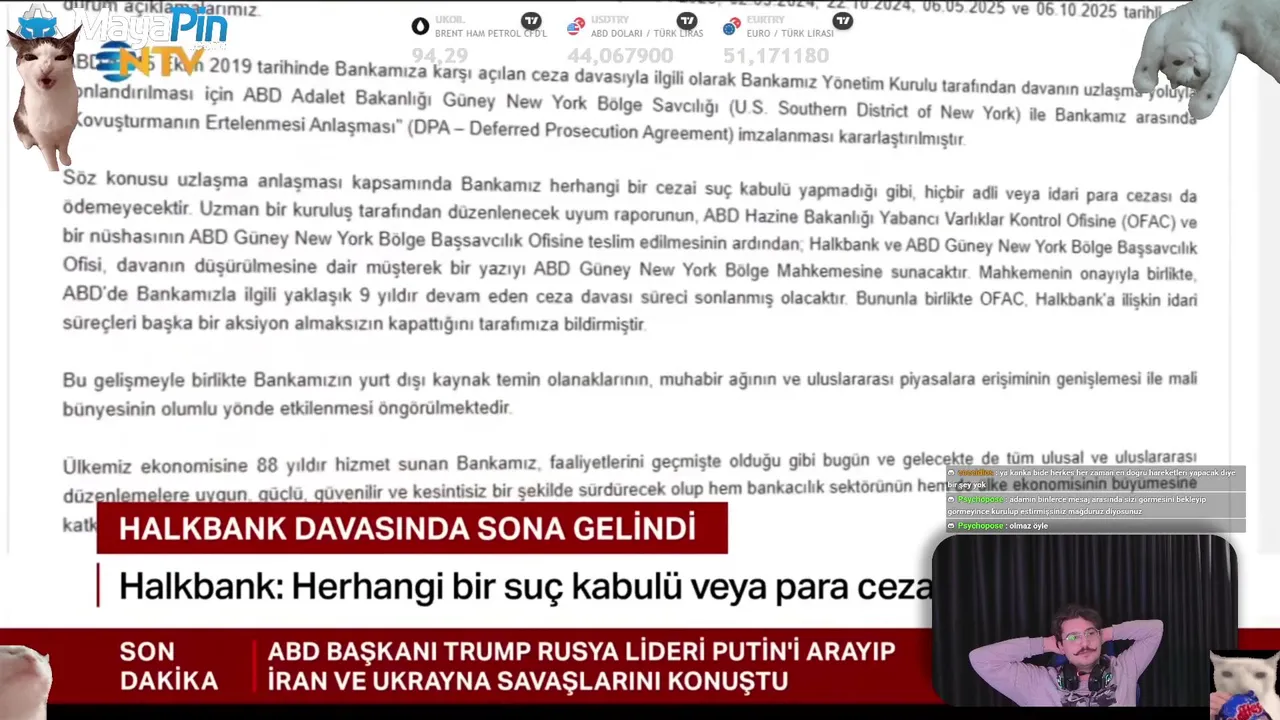1280x720 pixels.
Task: Select the UKOIL ticker symbol label
Action: [x=450, y=20]
